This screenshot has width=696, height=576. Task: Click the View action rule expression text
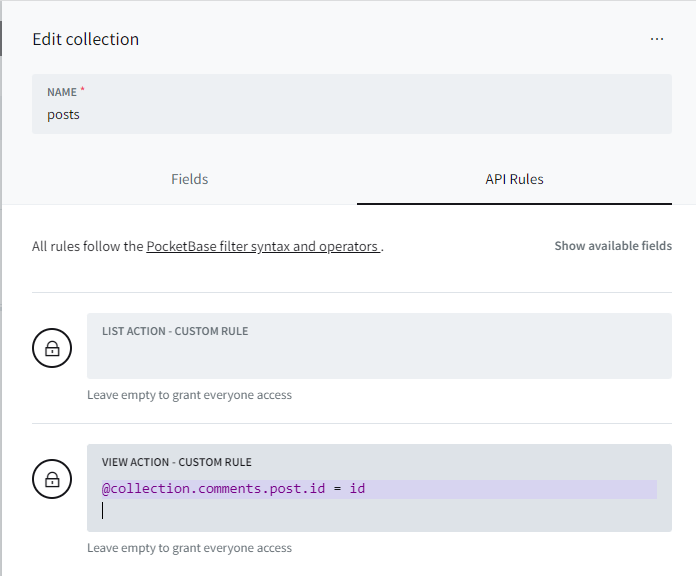233,489
